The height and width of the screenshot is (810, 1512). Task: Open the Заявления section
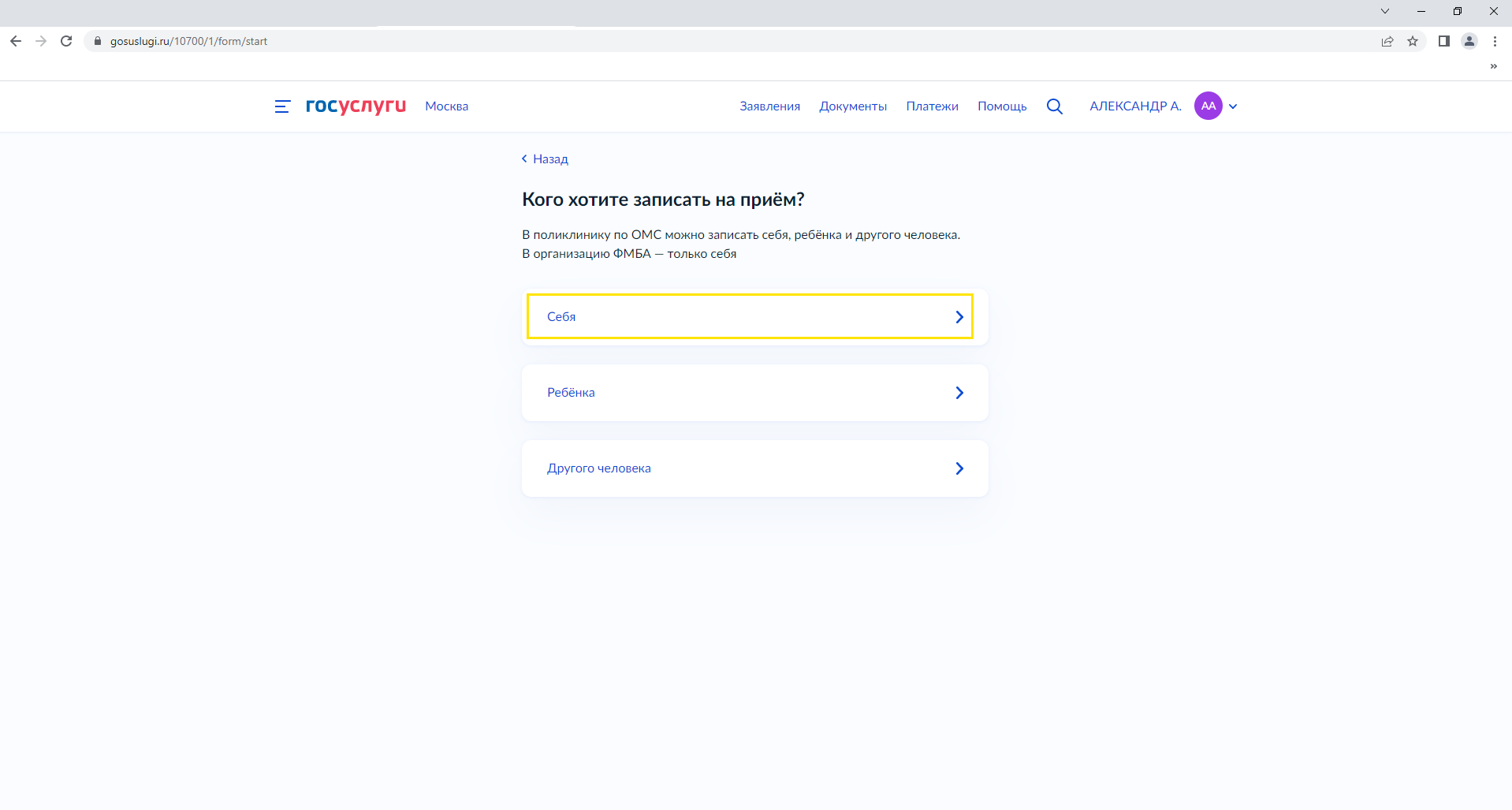769,106
